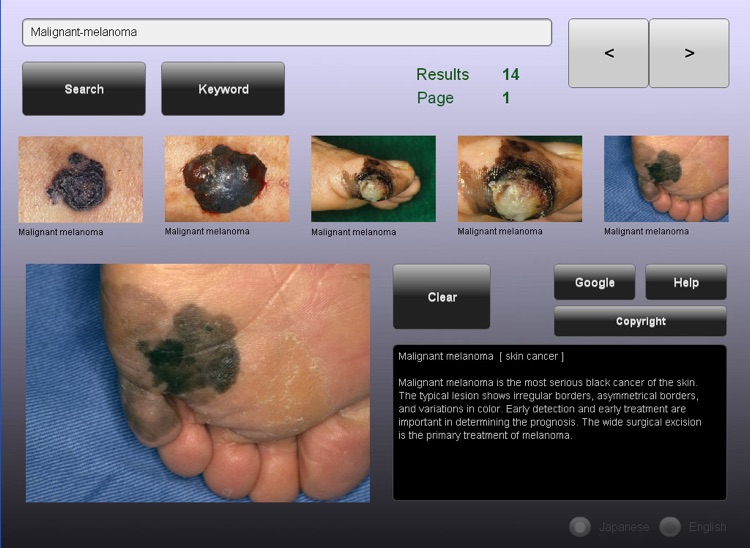Open the Google button
750x548 pixels.
click(x=595, y=282)
